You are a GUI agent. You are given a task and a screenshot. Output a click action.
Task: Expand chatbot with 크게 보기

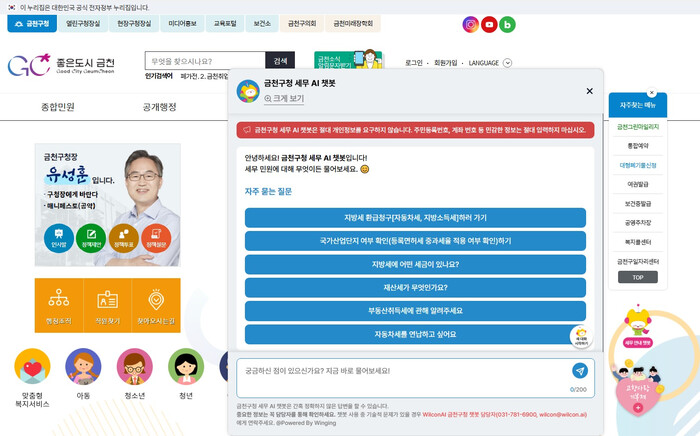click(x=284, y=99)
